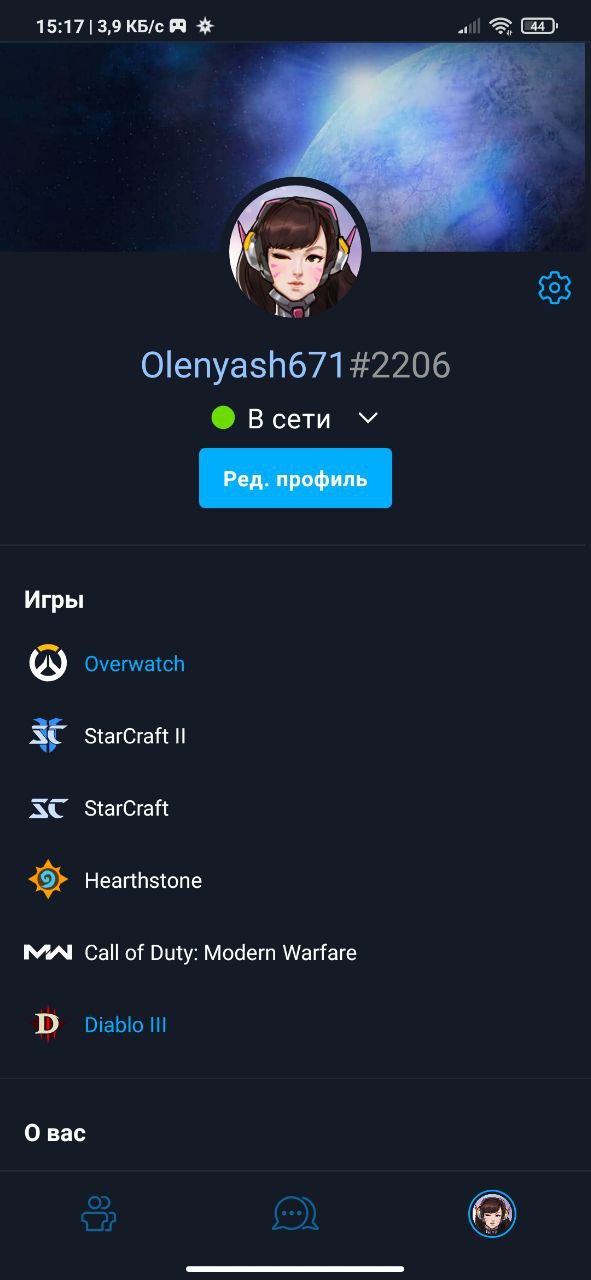Tap the Hearthstone logo icon
Viewport: 591px width, 1280px height.
coord(48,880)
